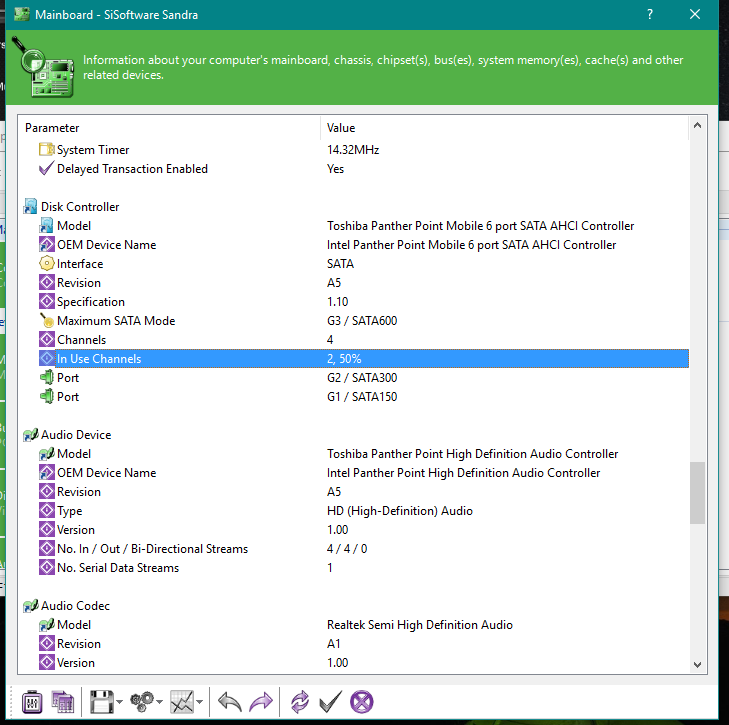Confirm with the checkmark OK icon
The height and width of the screenshot is (725, 729).
(331, 702)
